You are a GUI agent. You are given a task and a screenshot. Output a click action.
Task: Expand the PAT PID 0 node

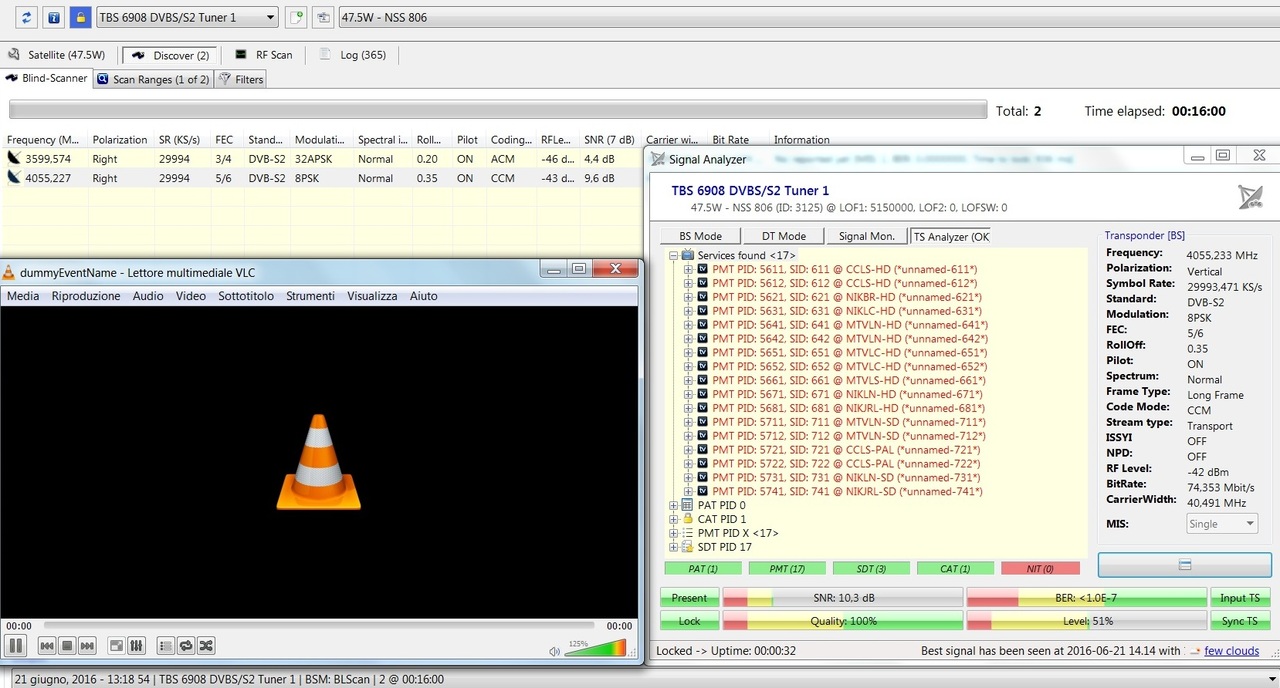(x=674, y=505)
